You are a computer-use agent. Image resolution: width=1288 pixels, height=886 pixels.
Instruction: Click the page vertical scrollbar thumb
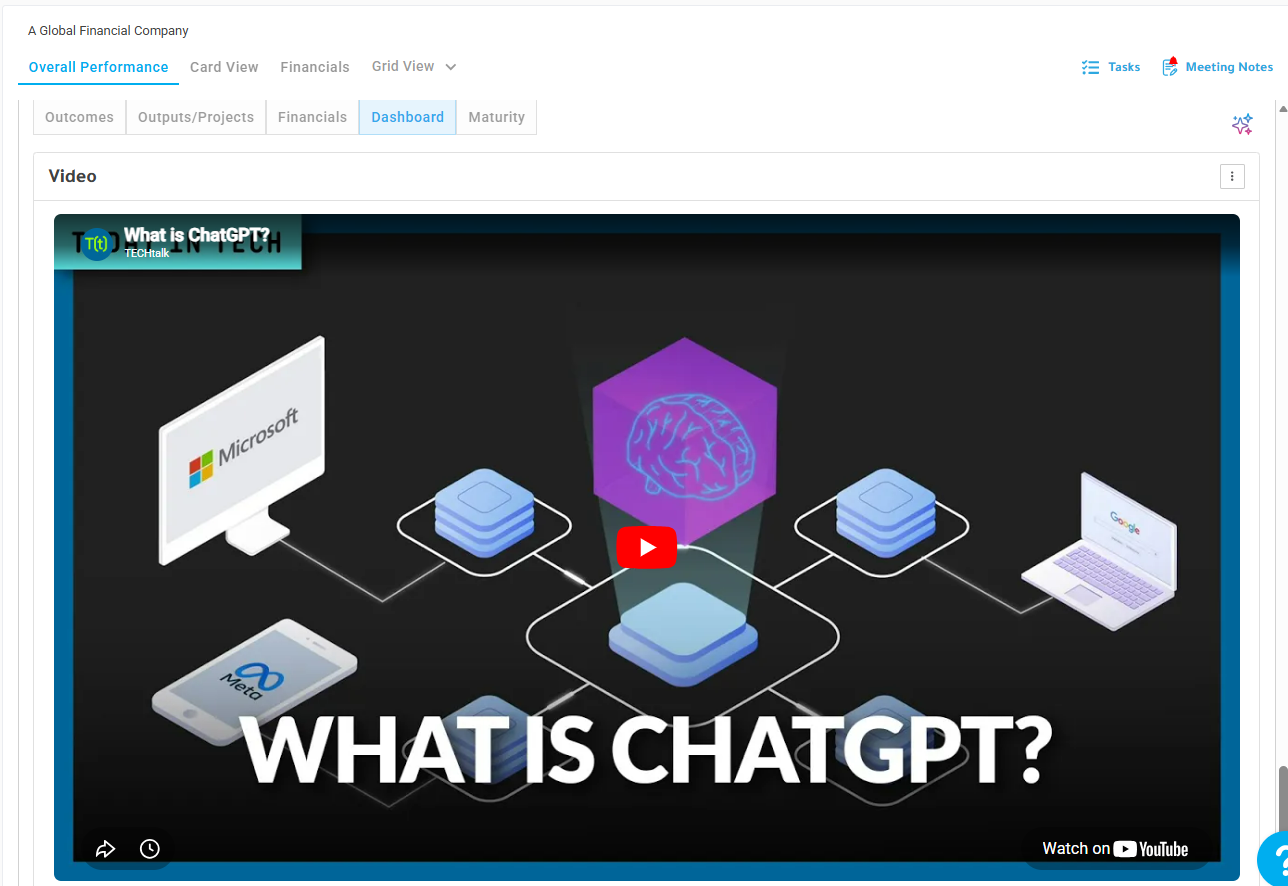[x=1283, y=799]
